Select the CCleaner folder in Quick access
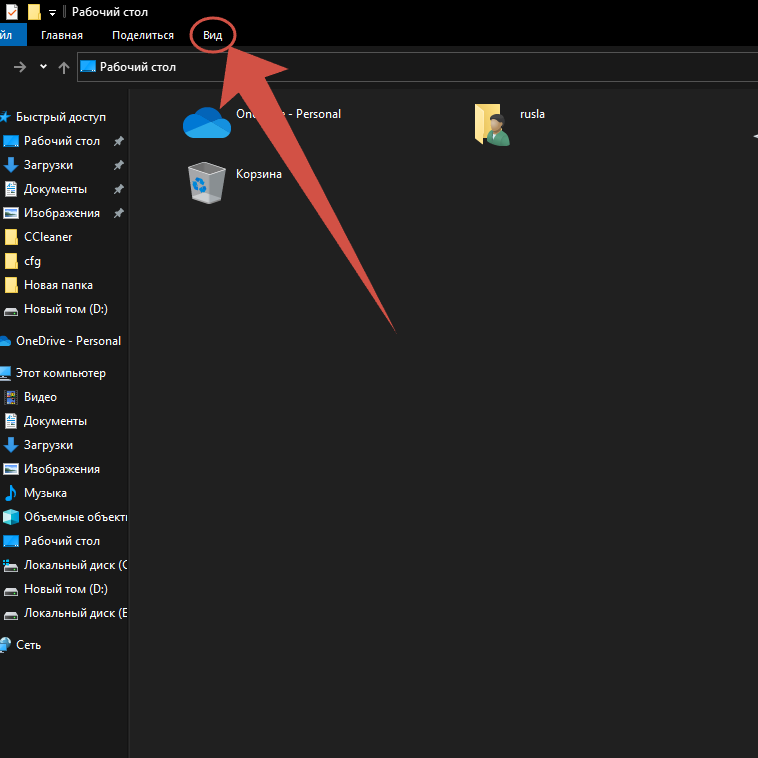Screen dimensions: 758x758 (x=48, y=237)
